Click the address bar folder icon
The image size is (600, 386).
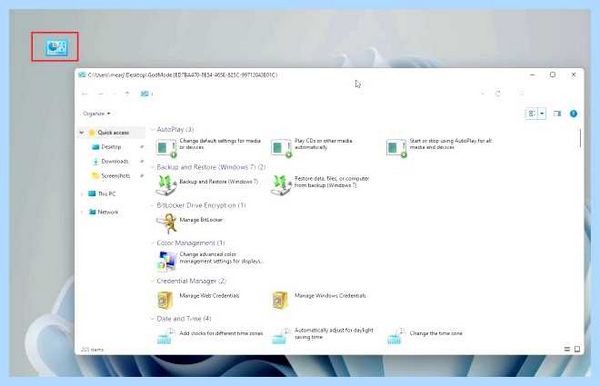tap(144, 94)
